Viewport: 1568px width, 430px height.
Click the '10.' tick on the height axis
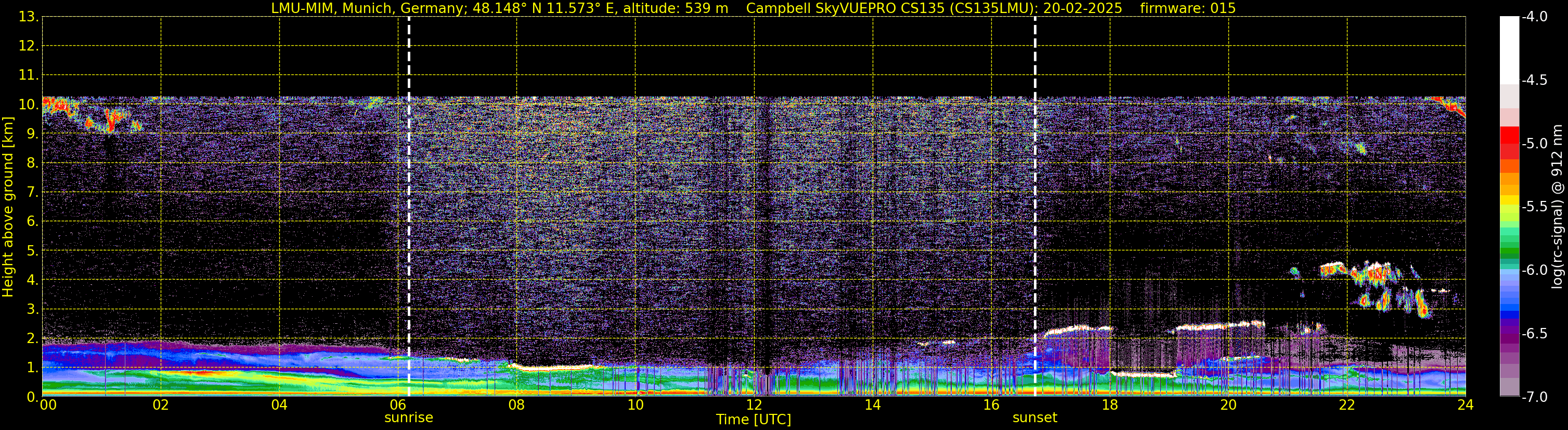29,105
